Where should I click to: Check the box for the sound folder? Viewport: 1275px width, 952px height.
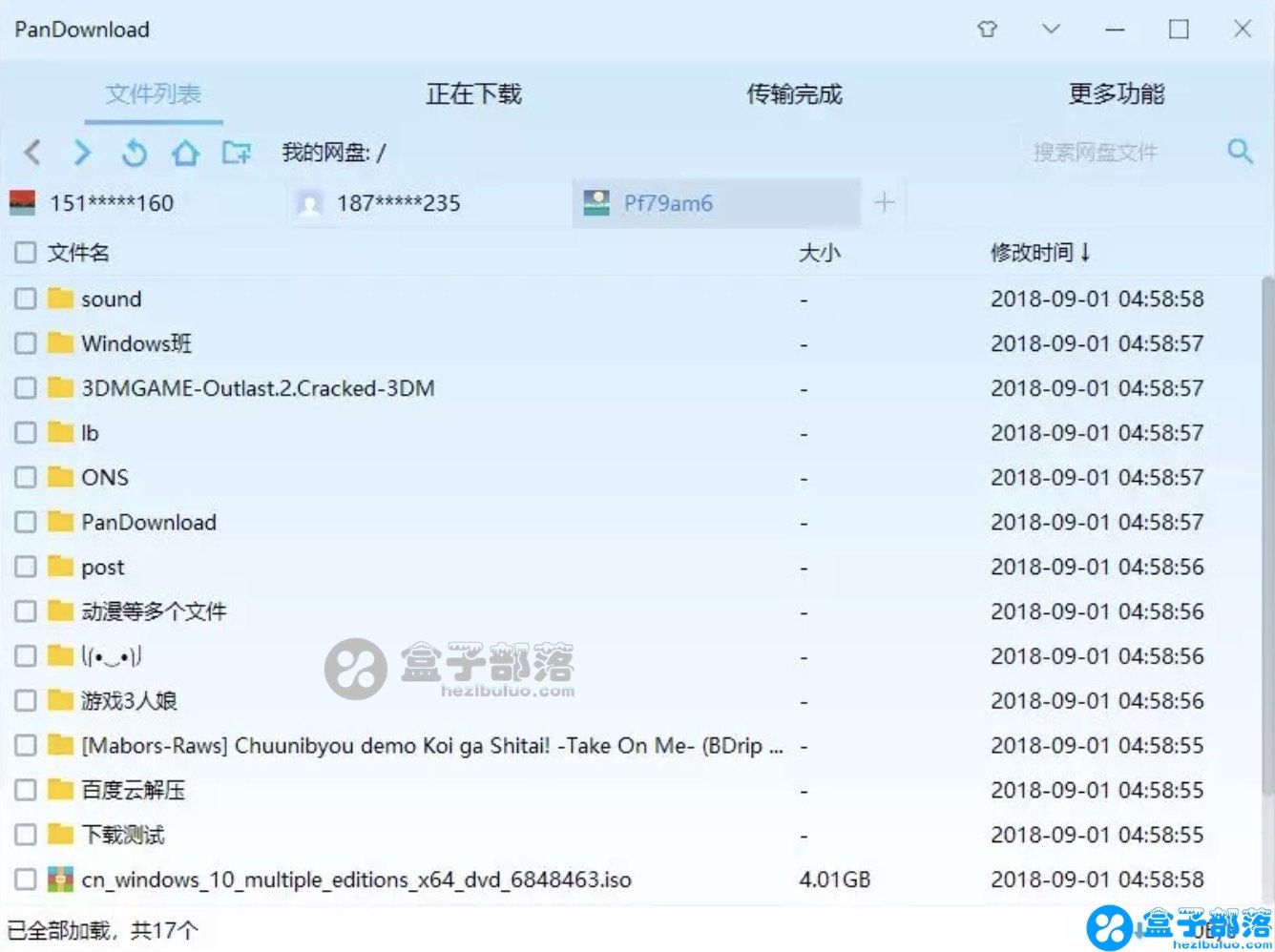26,299
